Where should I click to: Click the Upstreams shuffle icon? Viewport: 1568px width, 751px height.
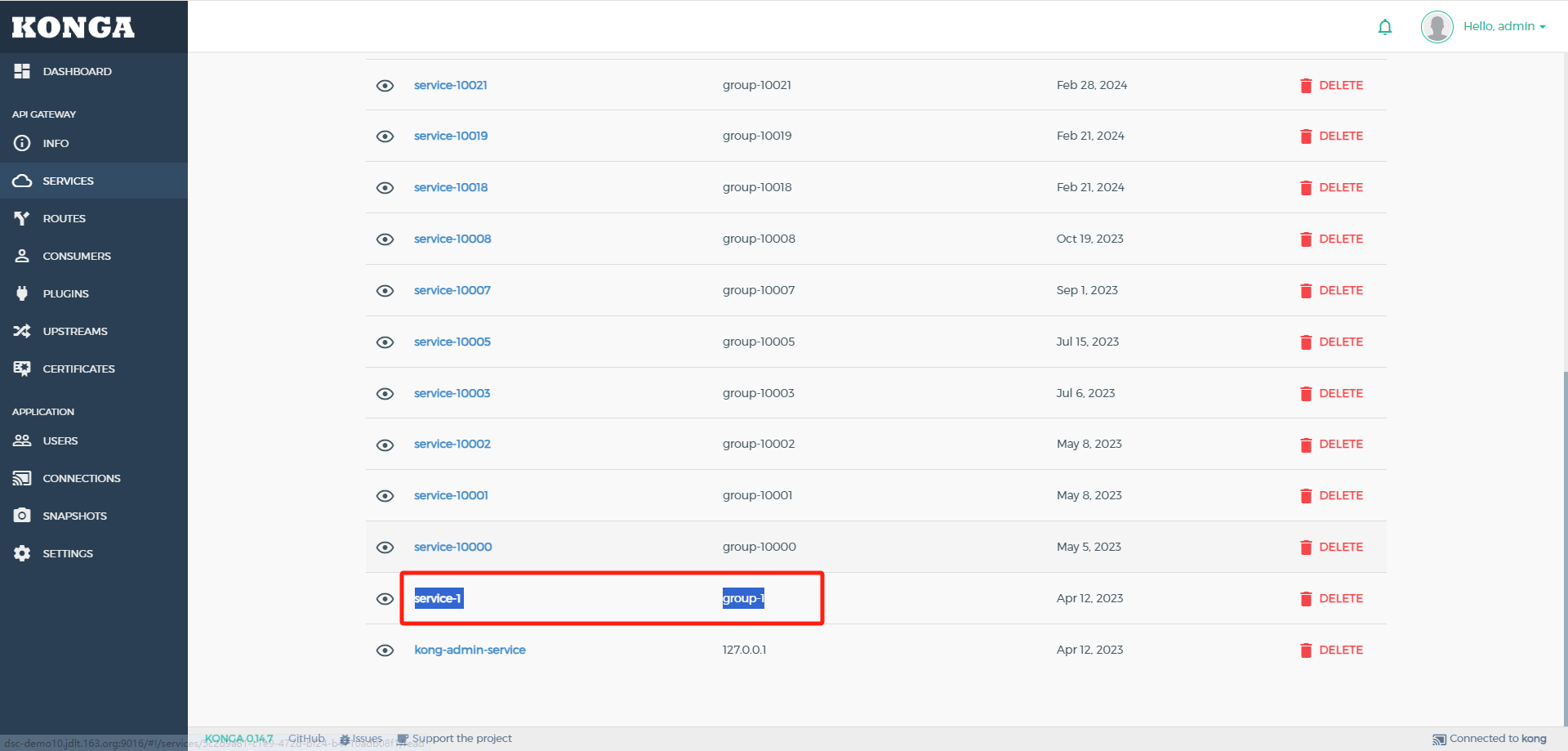[22, 331]
